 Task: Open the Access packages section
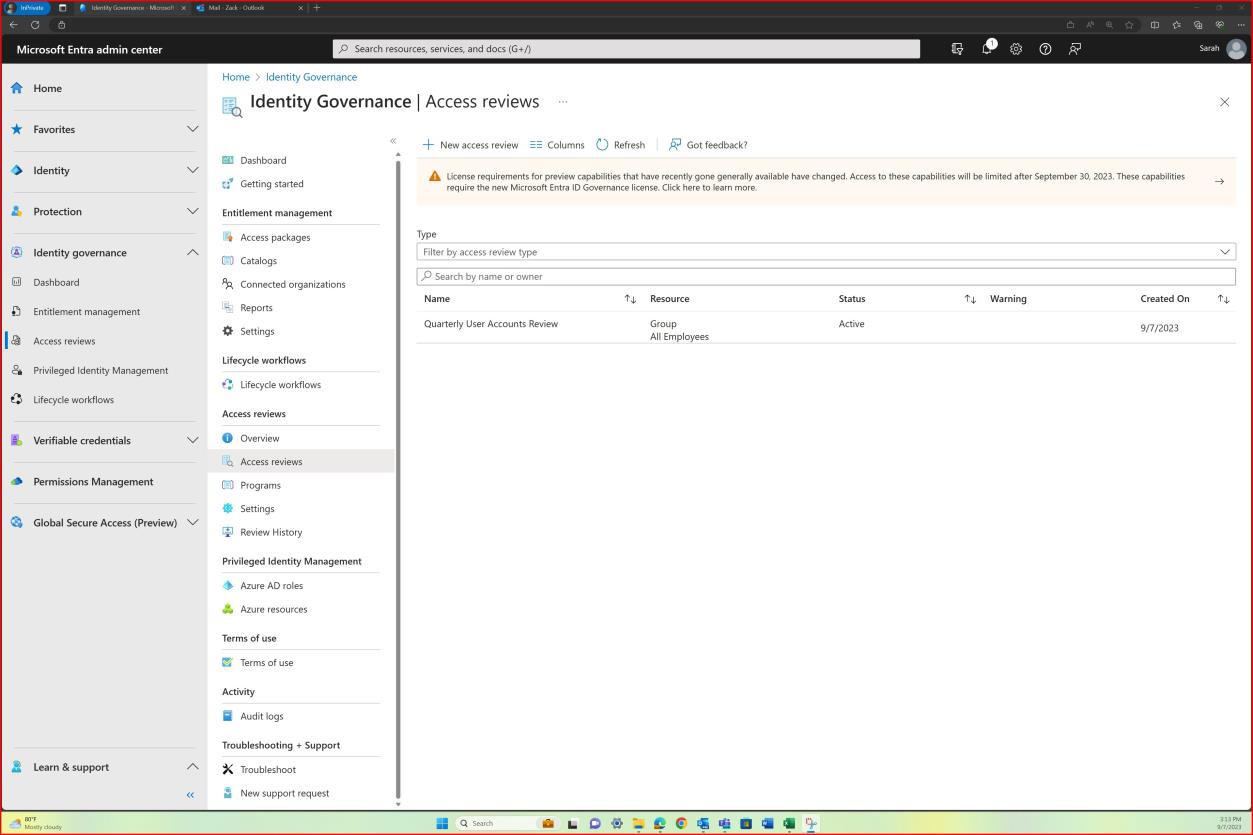click(x=274, y=237)
